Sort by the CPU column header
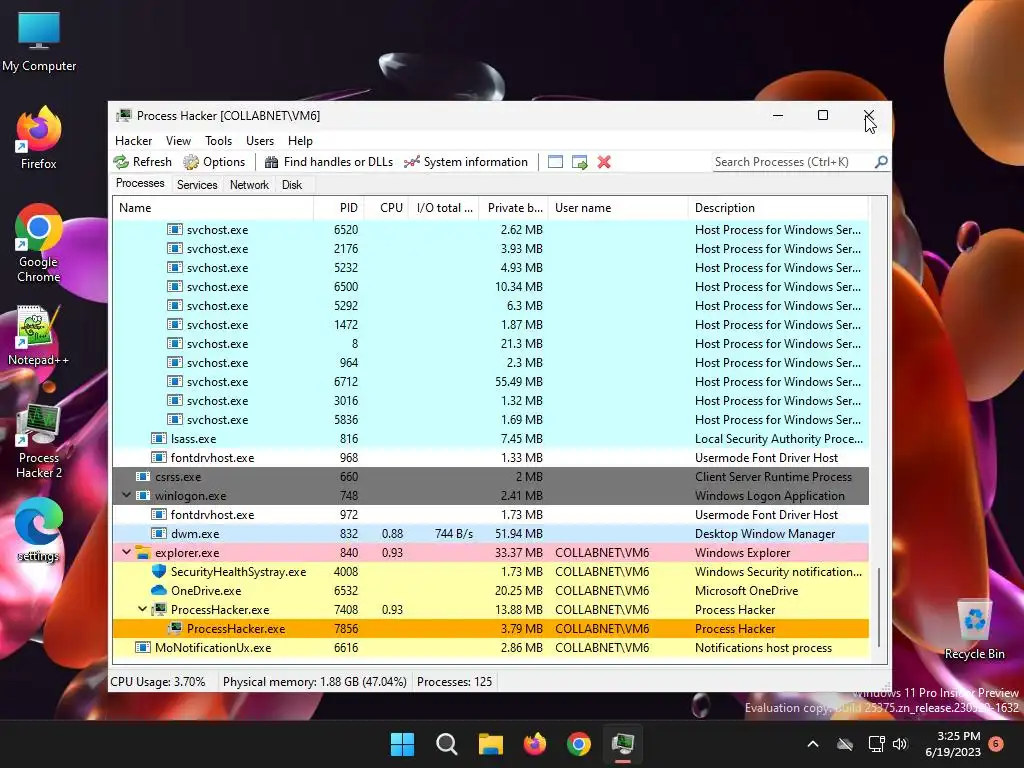This screenshot has height=768, width=1024. 387,208
